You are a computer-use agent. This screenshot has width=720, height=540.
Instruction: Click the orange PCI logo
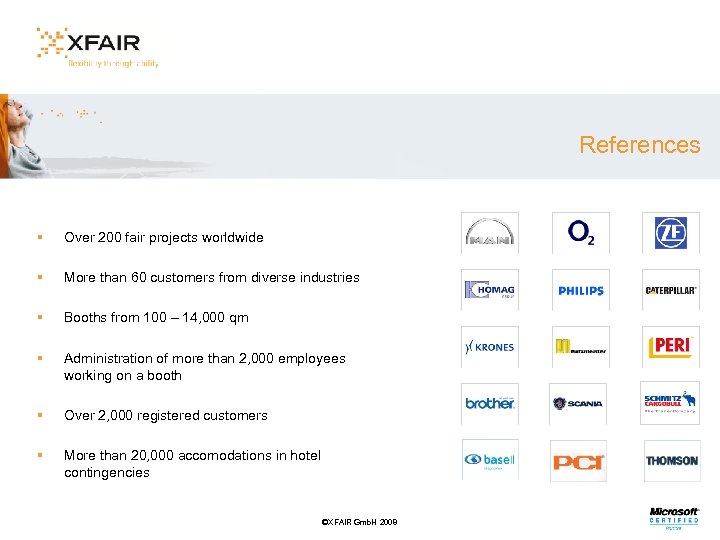pyautogui.click(x=579, y=461)
